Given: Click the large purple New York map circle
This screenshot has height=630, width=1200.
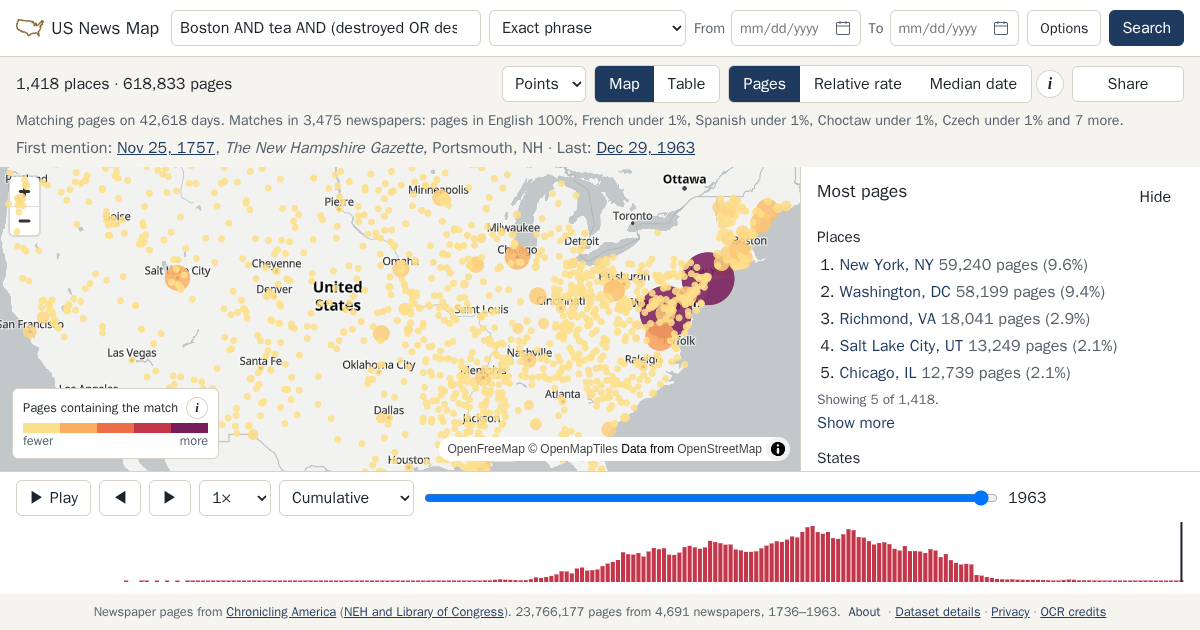Looking at the screenshot, I should (x=708, y=278).
